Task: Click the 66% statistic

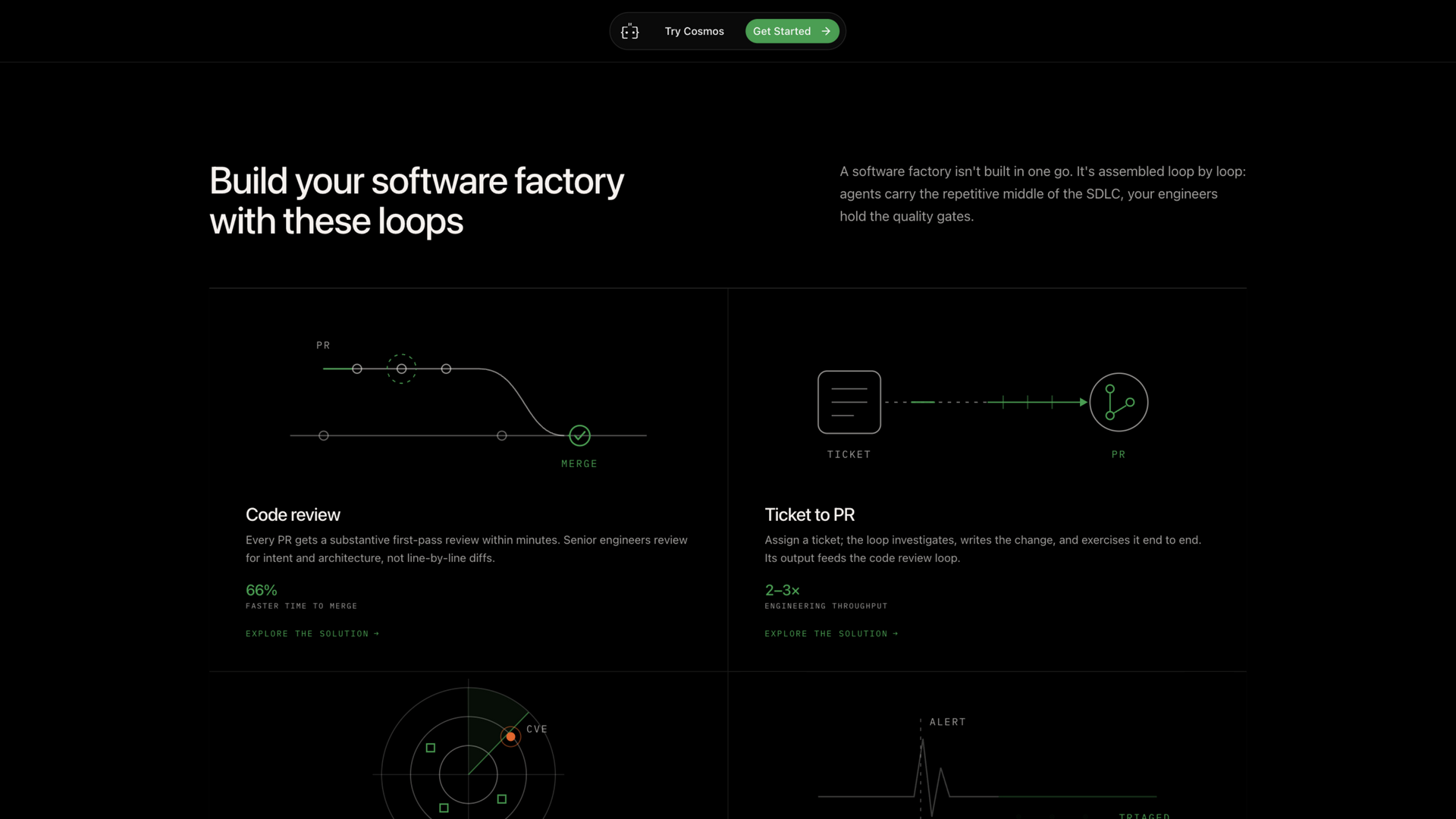Action: coord(261,590)
